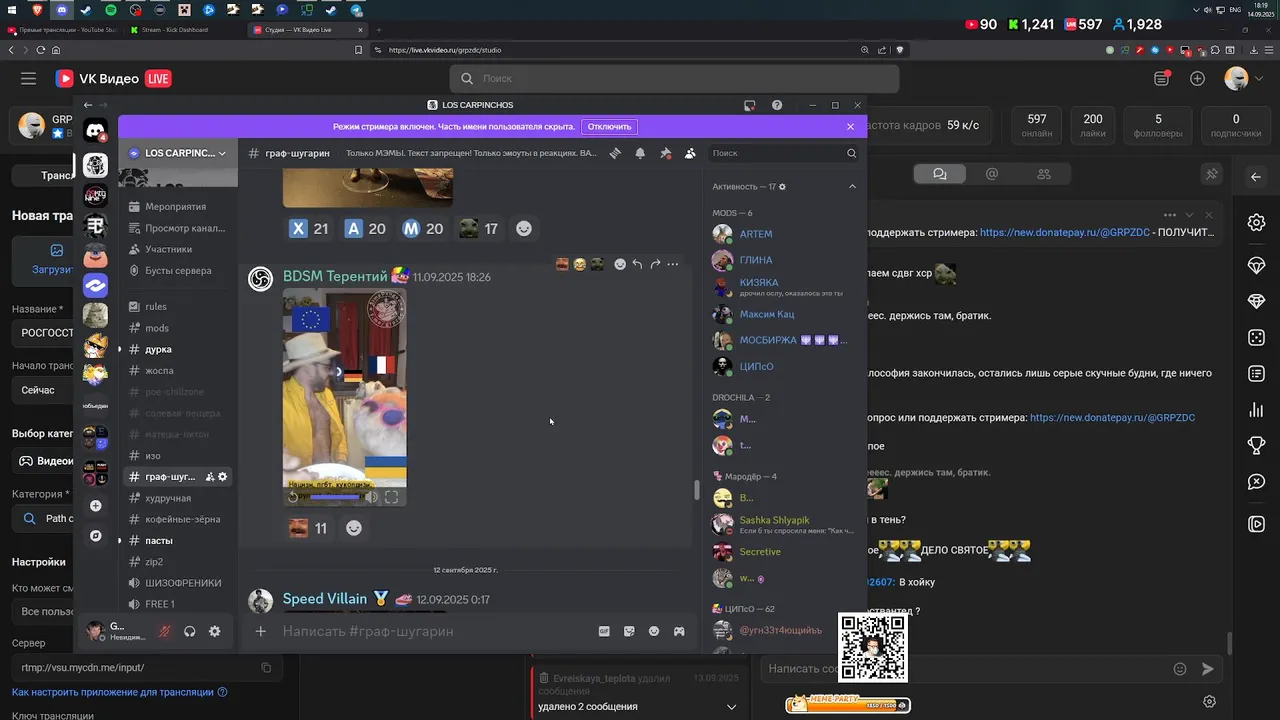This screenshot has height=720, width=1280.
Task: Dismiss the streamer mode banner
Action: tap(850, 127)
